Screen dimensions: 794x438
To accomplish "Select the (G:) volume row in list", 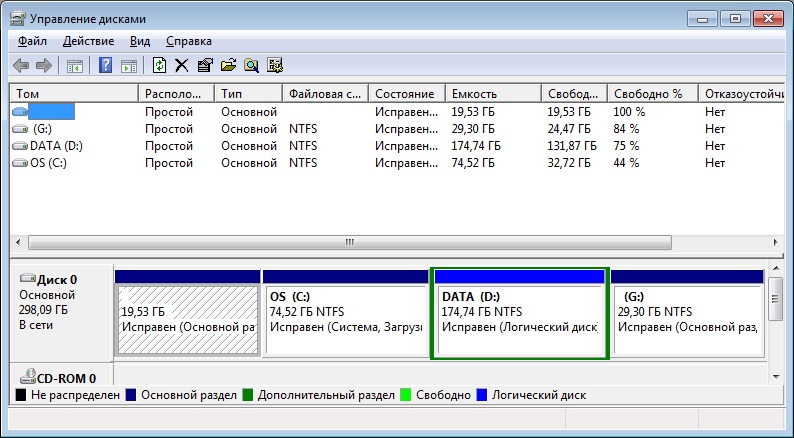I will (397, 129).
